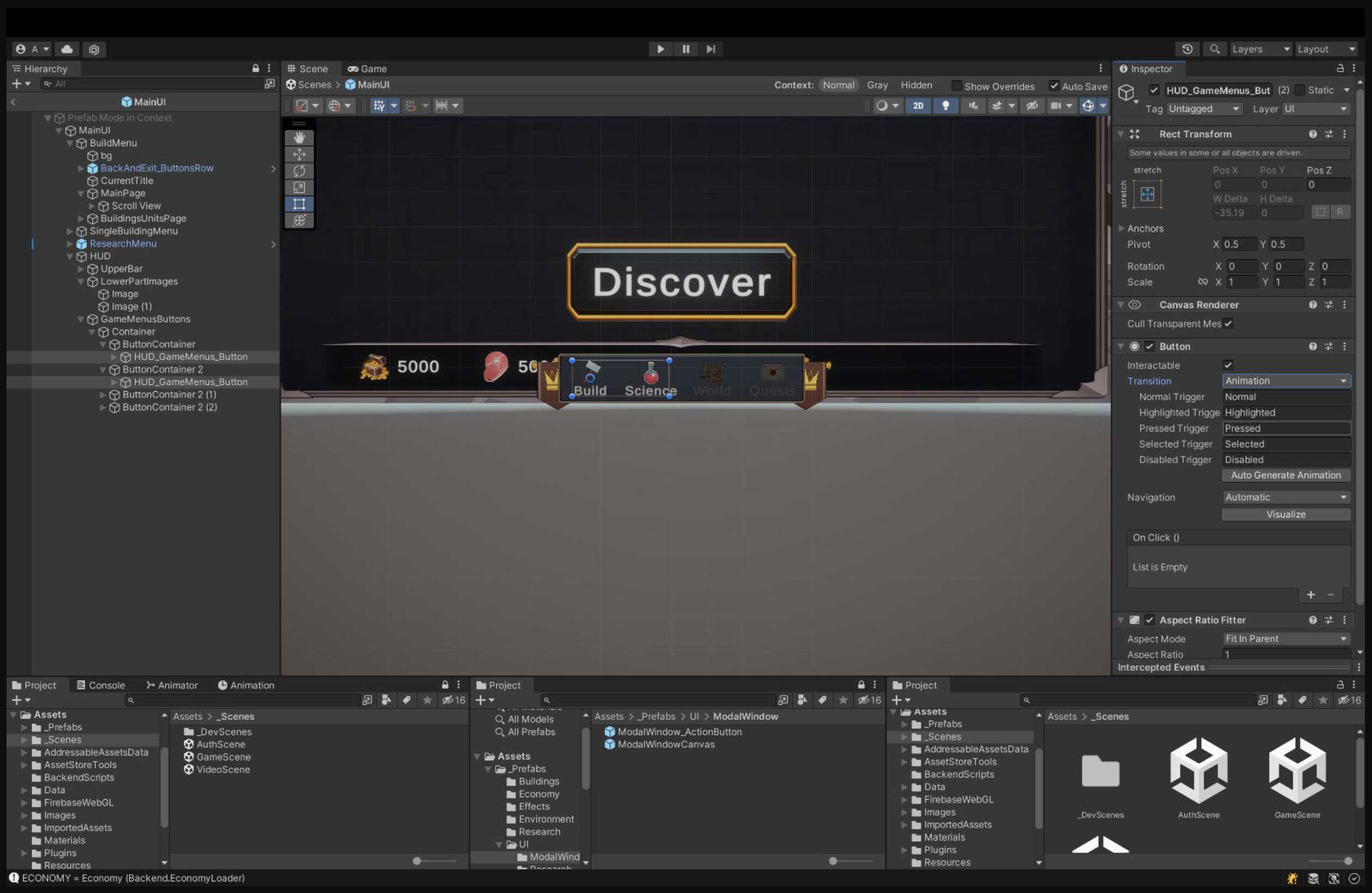Click the Gizmos toggle icon
Viewport: 1372px width, 893px height.
click(1087, 106)
